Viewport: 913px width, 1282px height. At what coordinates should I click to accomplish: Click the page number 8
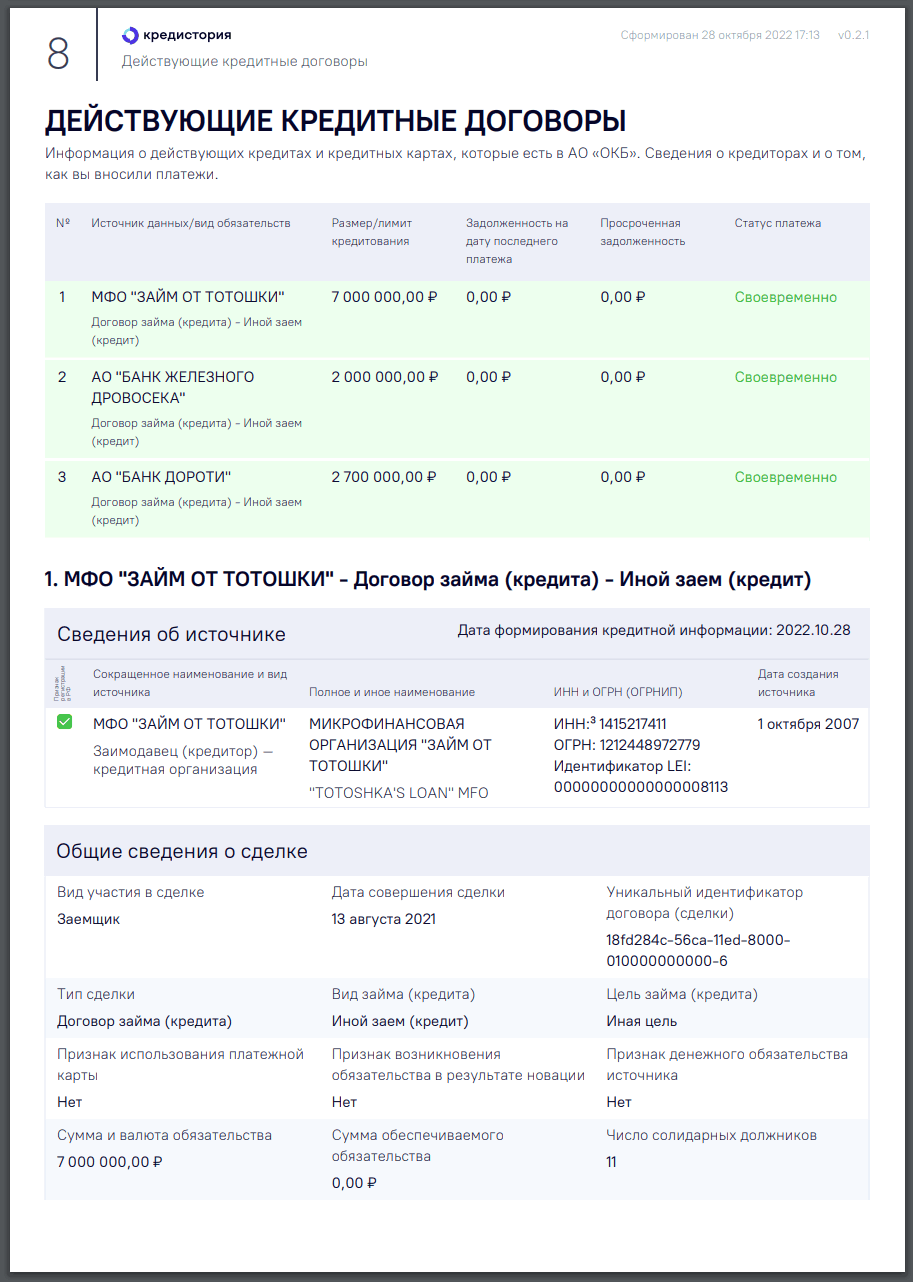pyautogui.click(x=58, y=53)
